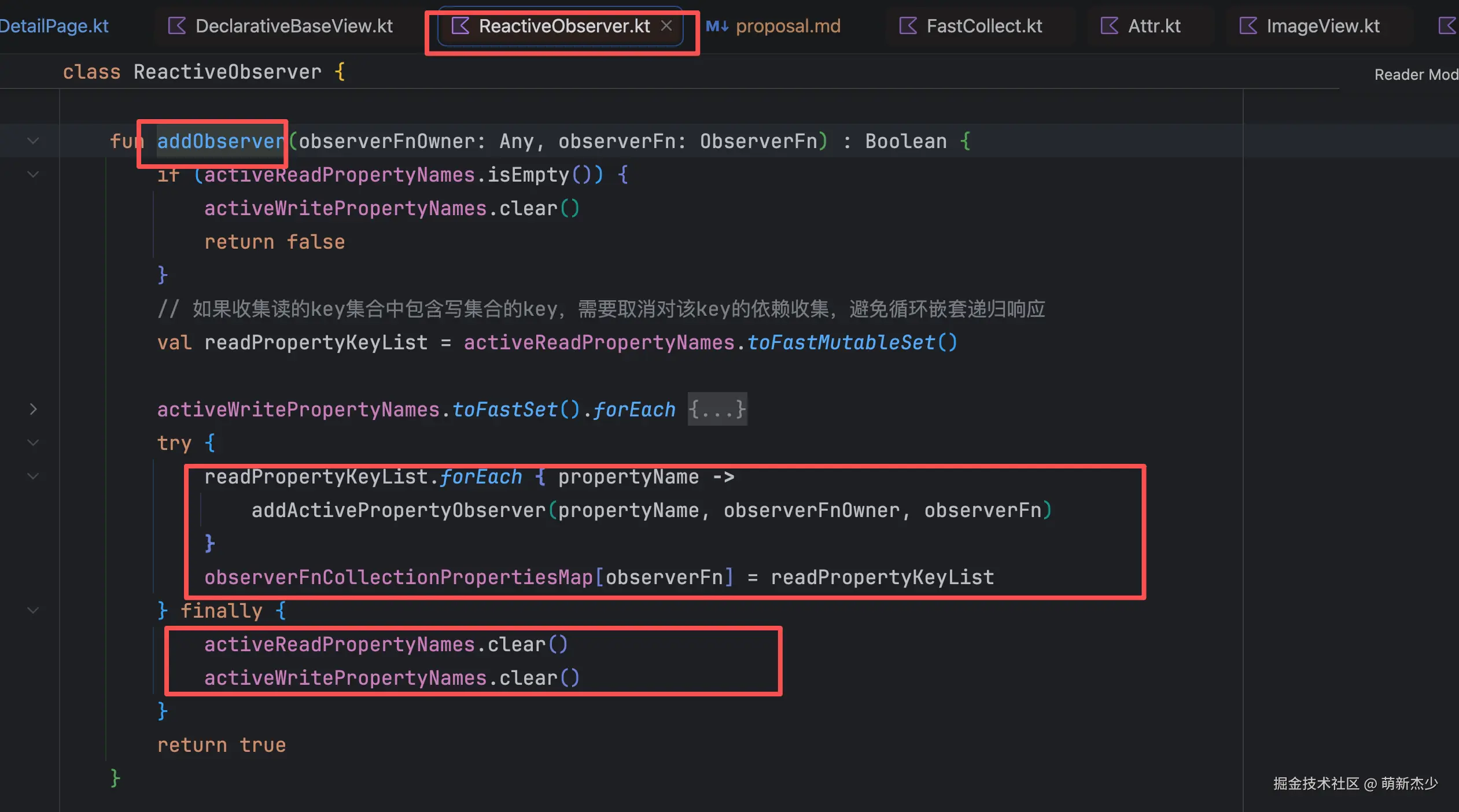
Task: Click the addActivePropertyObserver call
Action: (399, 510)
